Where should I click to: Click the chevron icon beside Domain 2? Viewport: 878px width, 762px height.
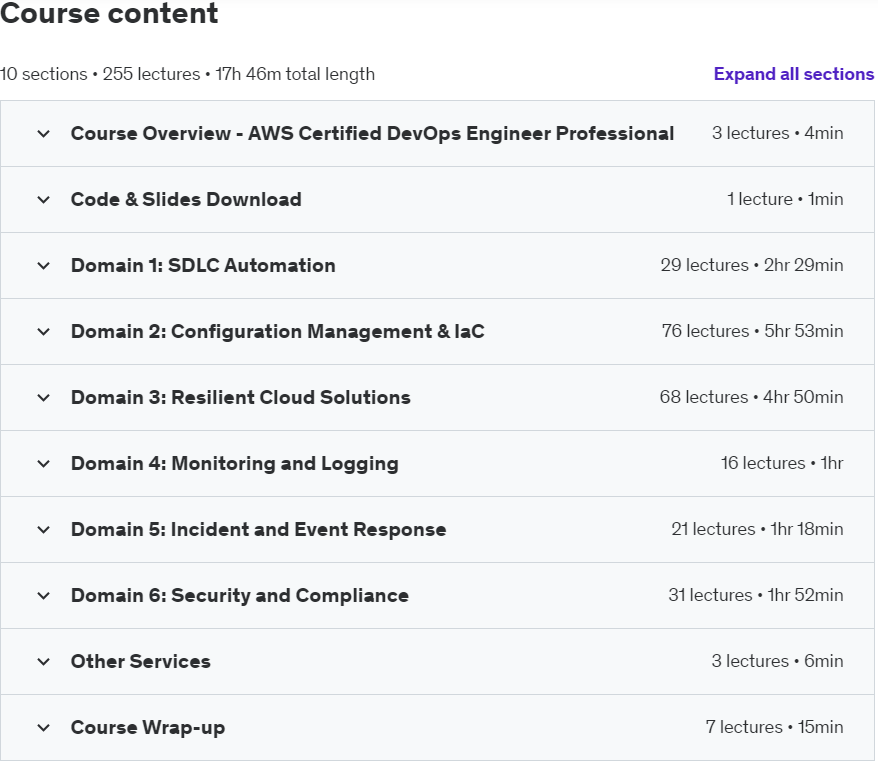pos(43,332)
